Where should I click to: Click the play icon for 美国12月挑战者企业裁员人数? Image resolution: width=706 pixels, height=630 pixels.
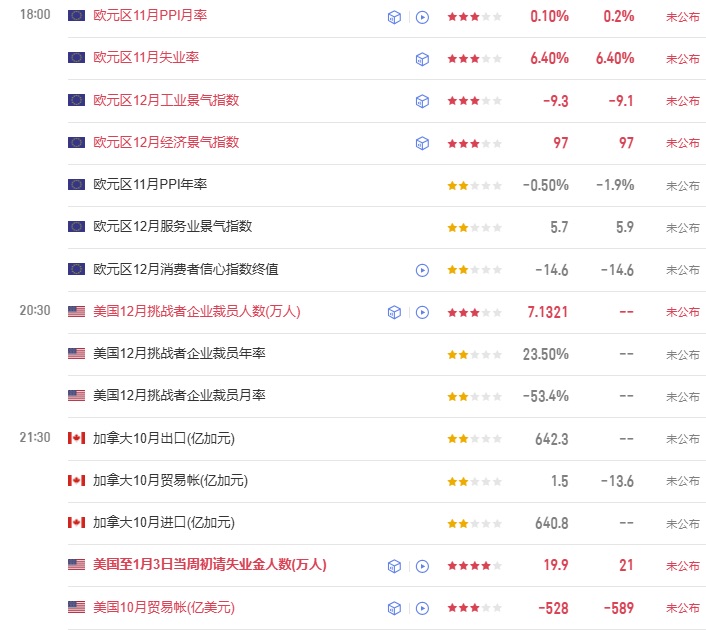(x=422, y=312)
